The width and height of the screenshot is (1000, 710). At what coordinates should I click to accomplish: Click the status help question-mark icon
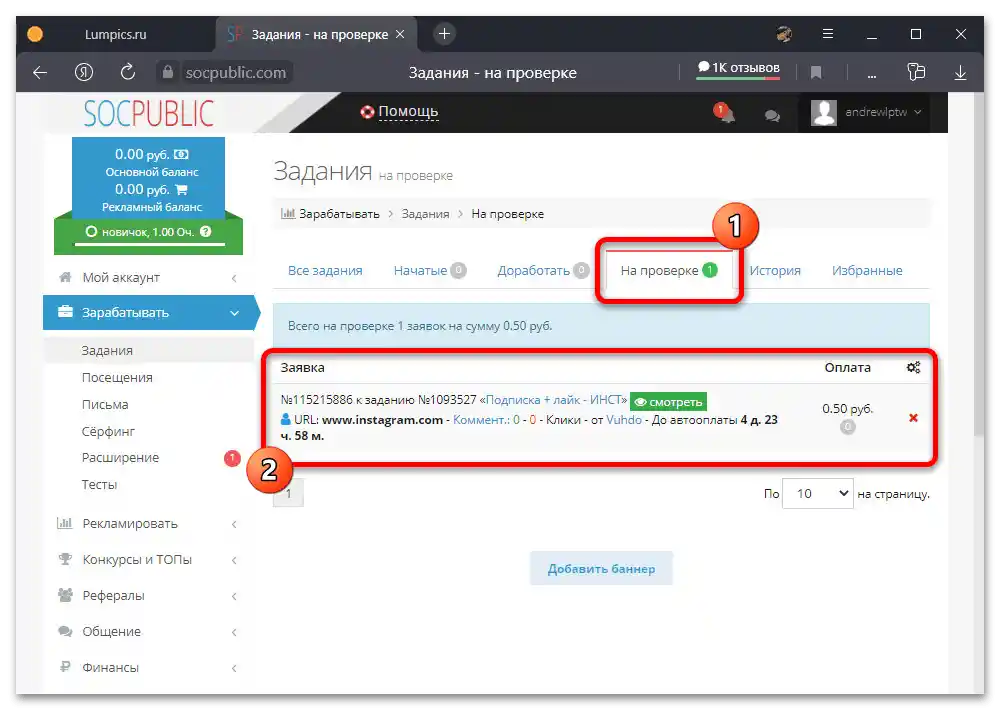click(x=205, y=232)
